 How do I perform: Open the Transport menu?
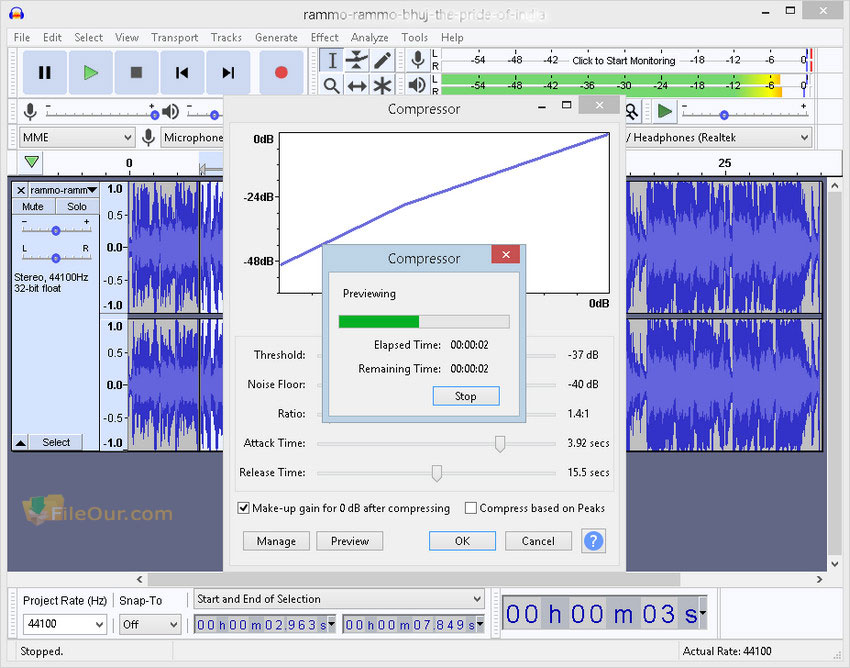coord(175,37)
